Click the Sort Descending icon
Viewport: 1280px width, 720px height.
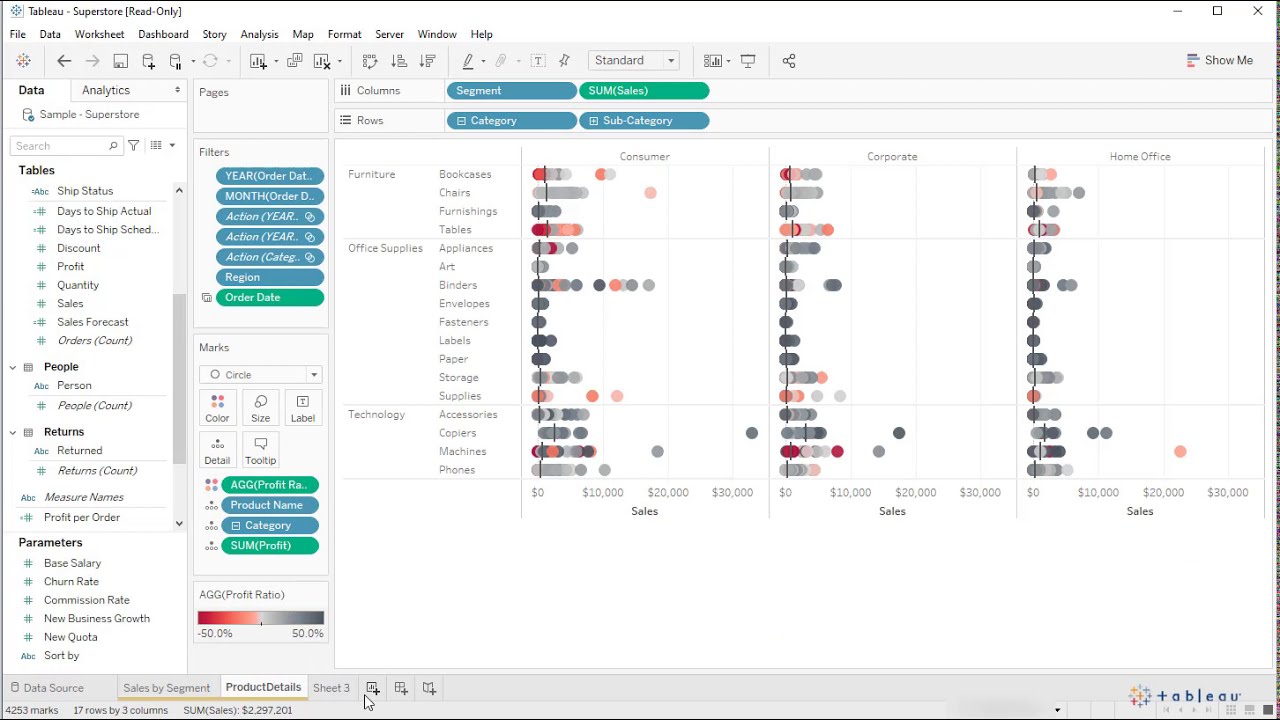(x=427, y=61)
